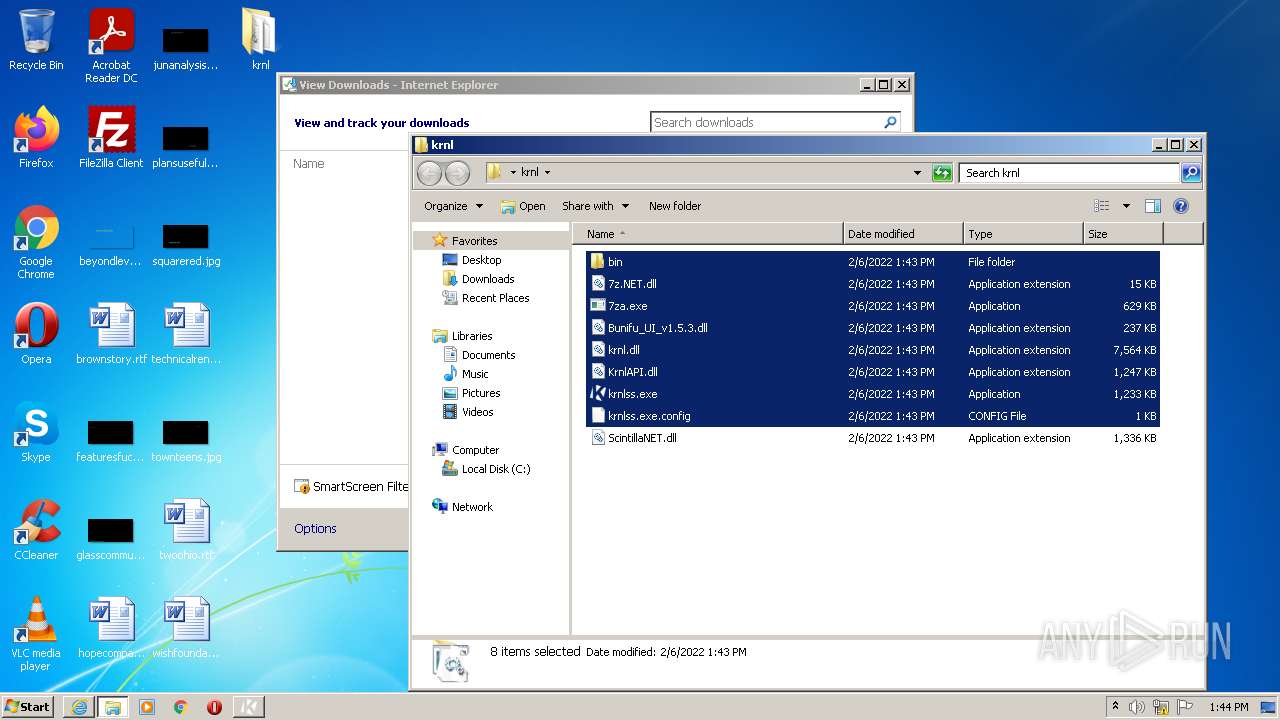Open the Videos library
Image resolution: width=1280 pixels, height=720 pixels.
[477, 412]
